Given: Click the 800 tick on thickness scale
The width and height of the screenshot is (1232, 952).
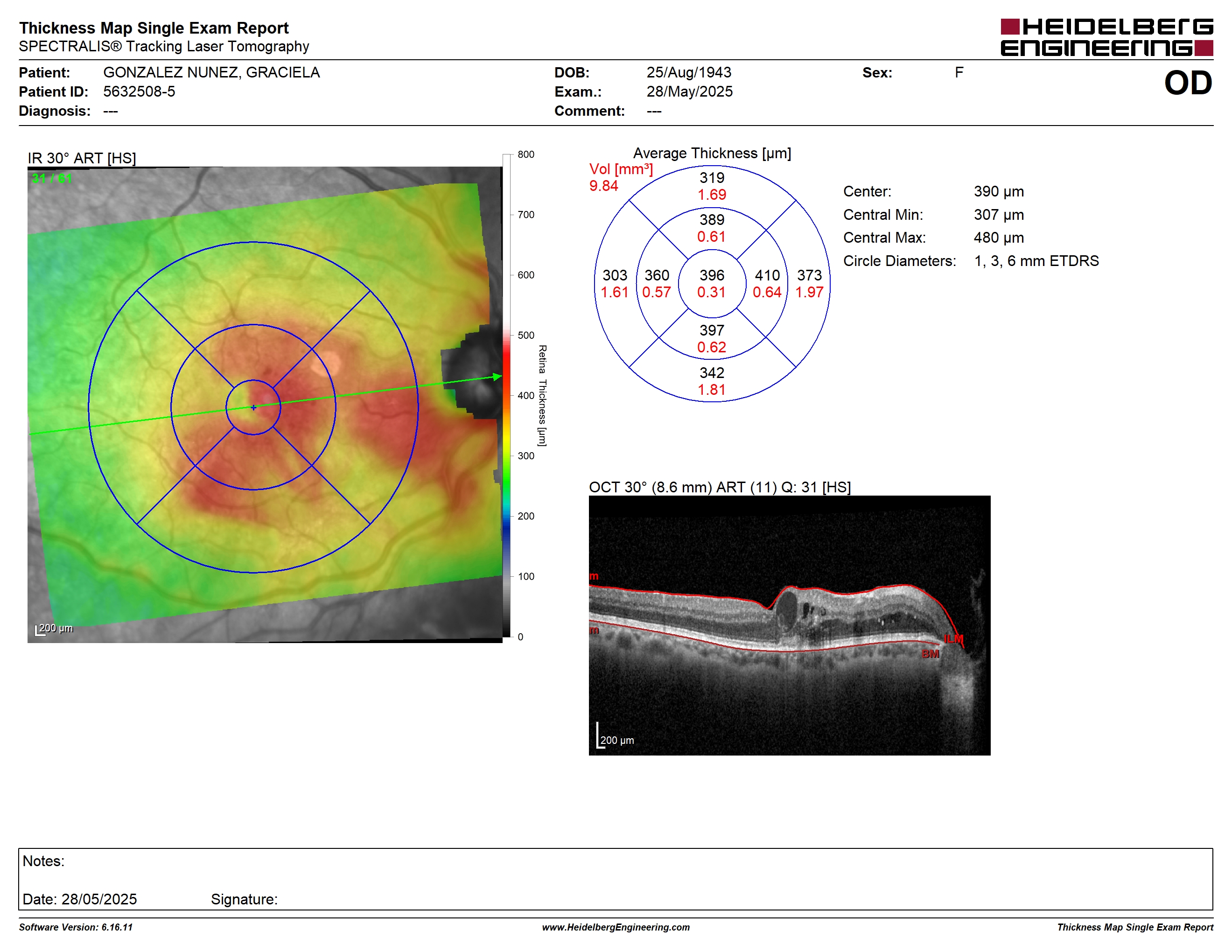Looking at the screenshot, I should tap(526, 154).
